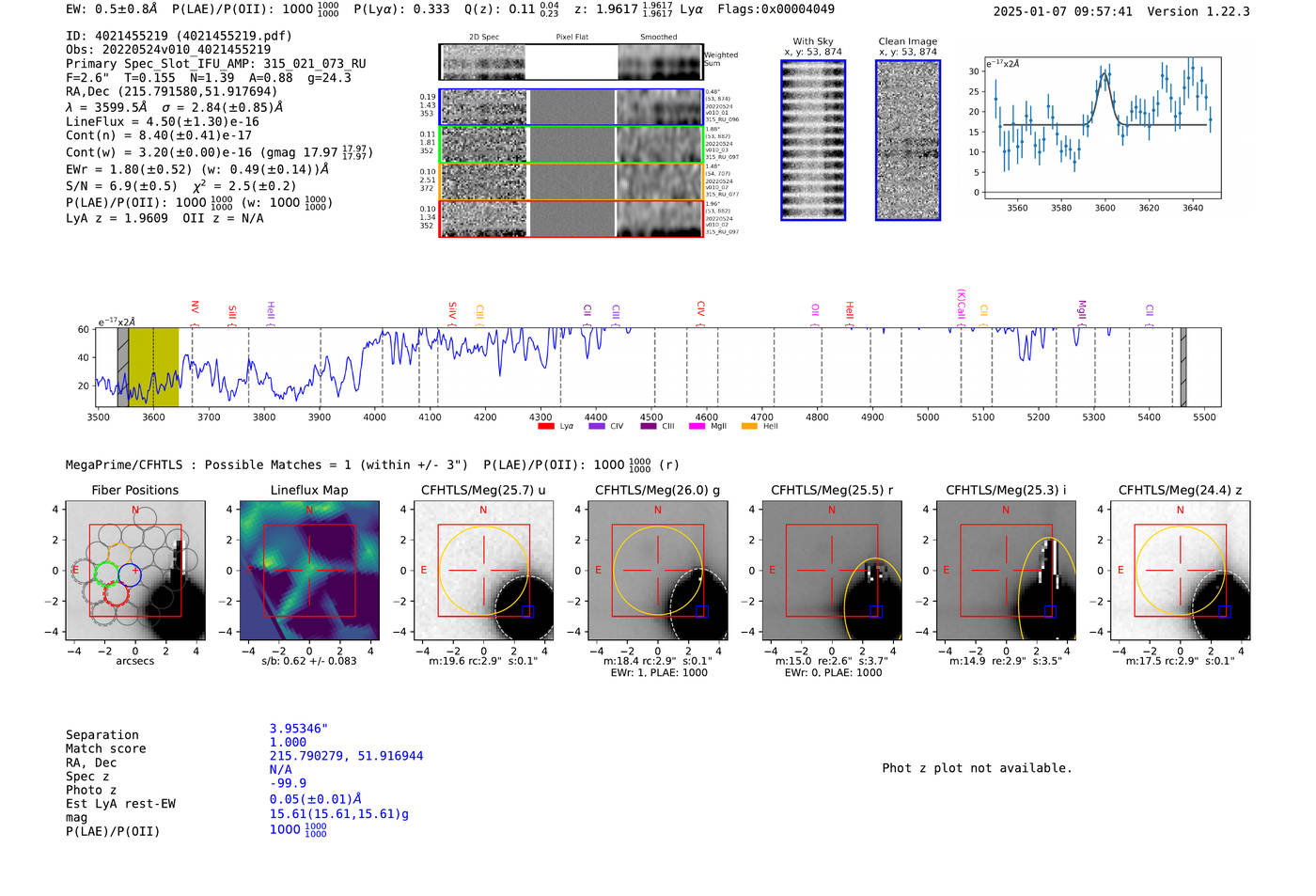Image resolution: width=1316 pixels, height=896 pixels.
Task: Click the (K)CaII line marker label
Action: [x=961, y=305]
